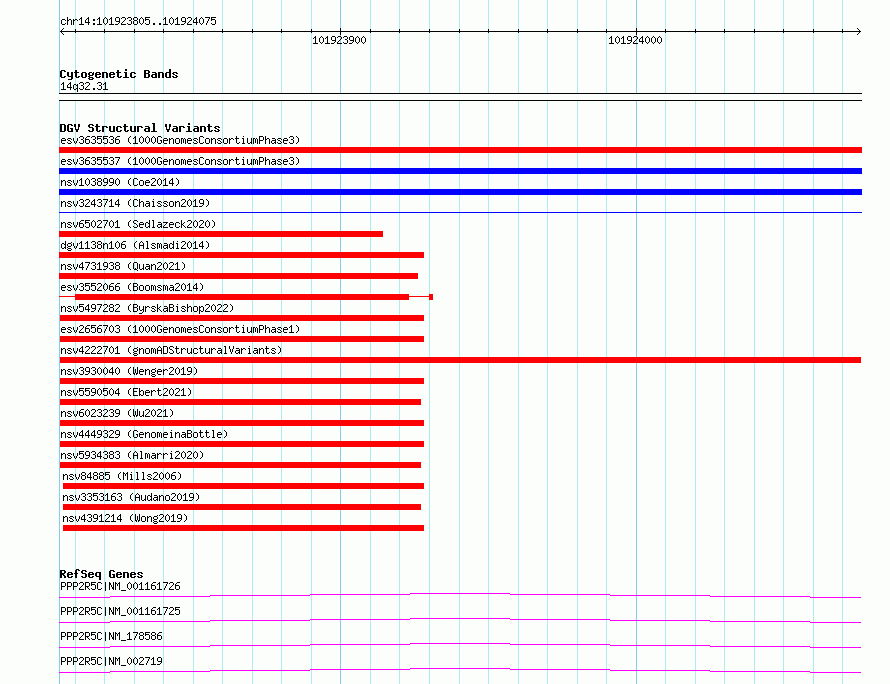Image resolution: width=890 pixels, height=684 pixels.
Task: Click the 14q32.31 cytoband label
Action: pos(84,86)
